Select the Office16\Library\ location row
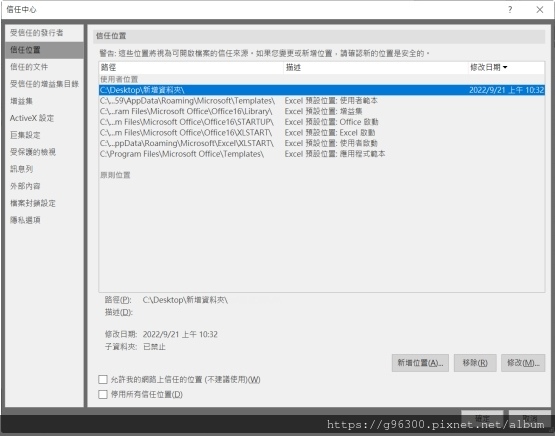 [322, 111]
